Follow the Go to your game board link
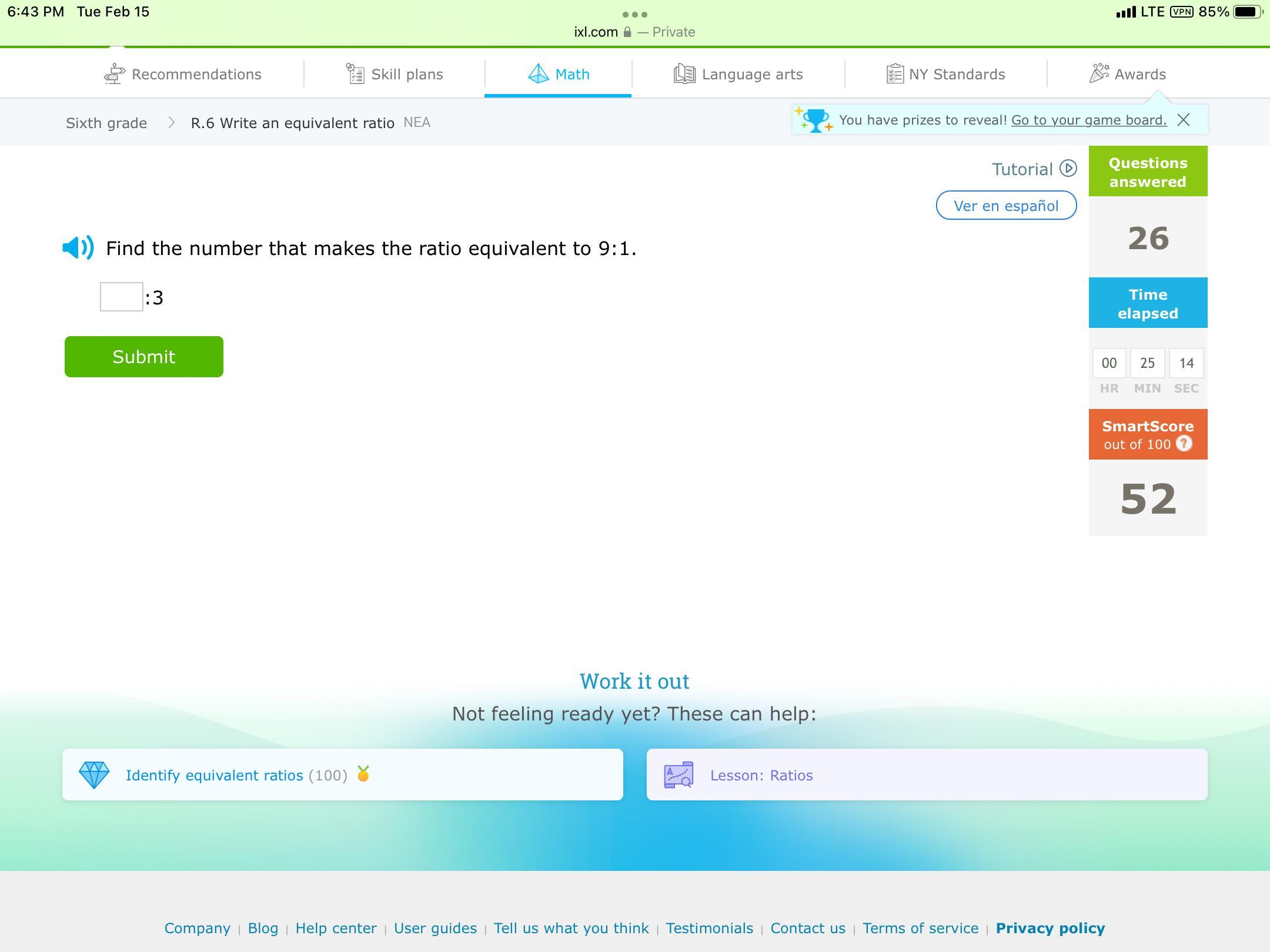 tap(1088, 120)
